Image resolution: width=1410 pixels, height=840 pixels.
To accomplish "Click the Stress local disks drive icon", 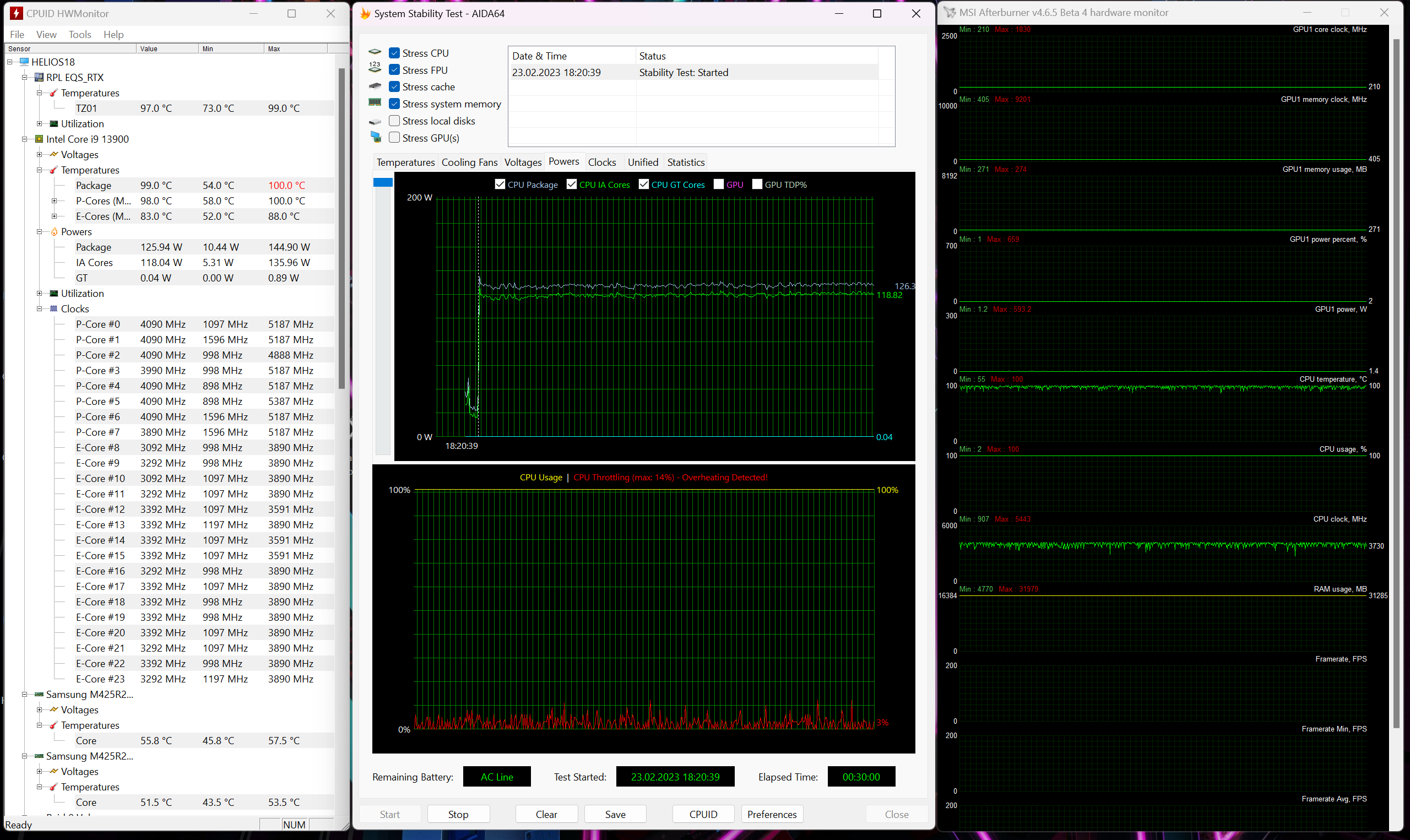I will click(375, 122).
